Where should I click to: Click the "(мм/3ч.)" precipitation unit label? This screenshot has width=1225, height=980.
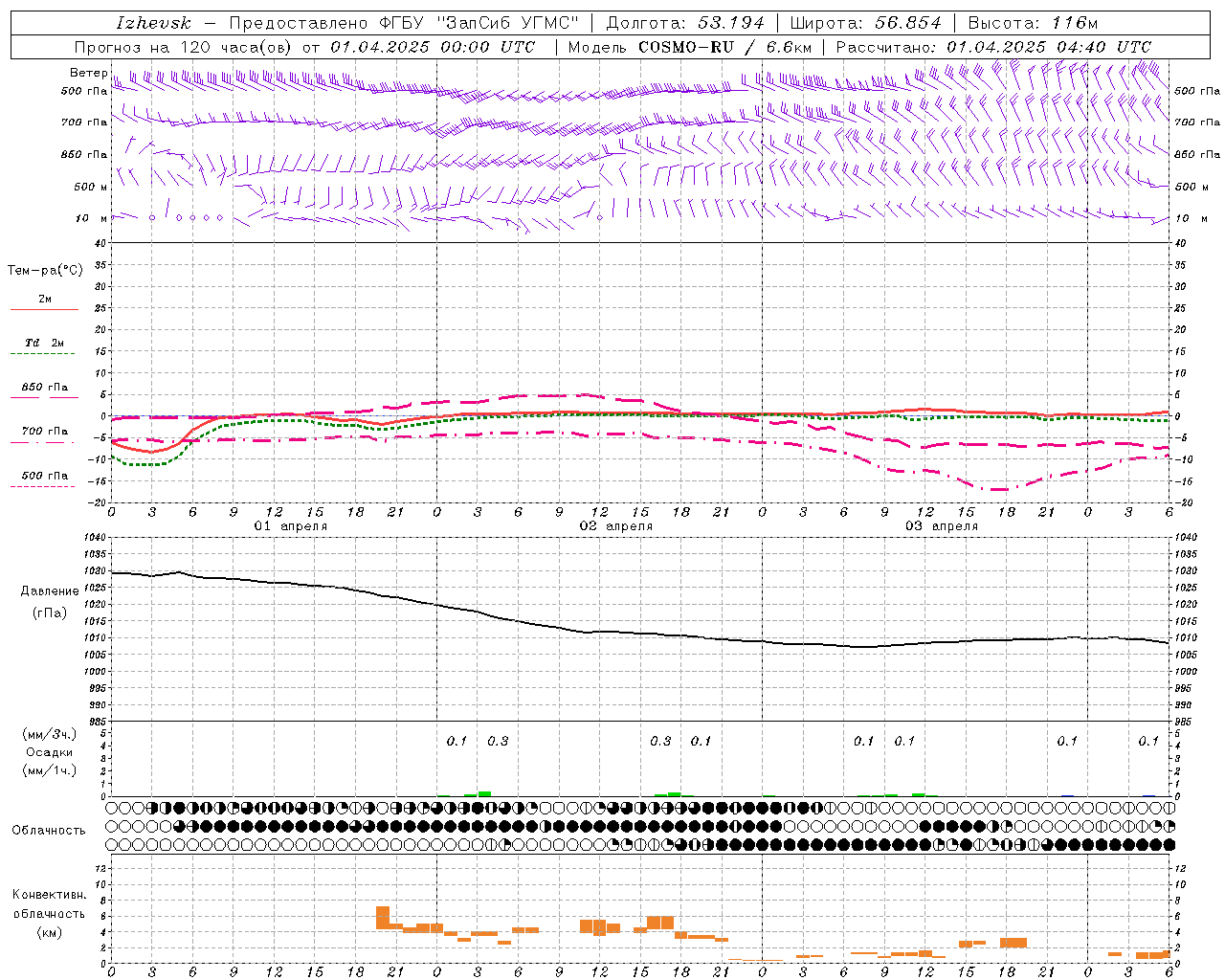click(50, 734)
